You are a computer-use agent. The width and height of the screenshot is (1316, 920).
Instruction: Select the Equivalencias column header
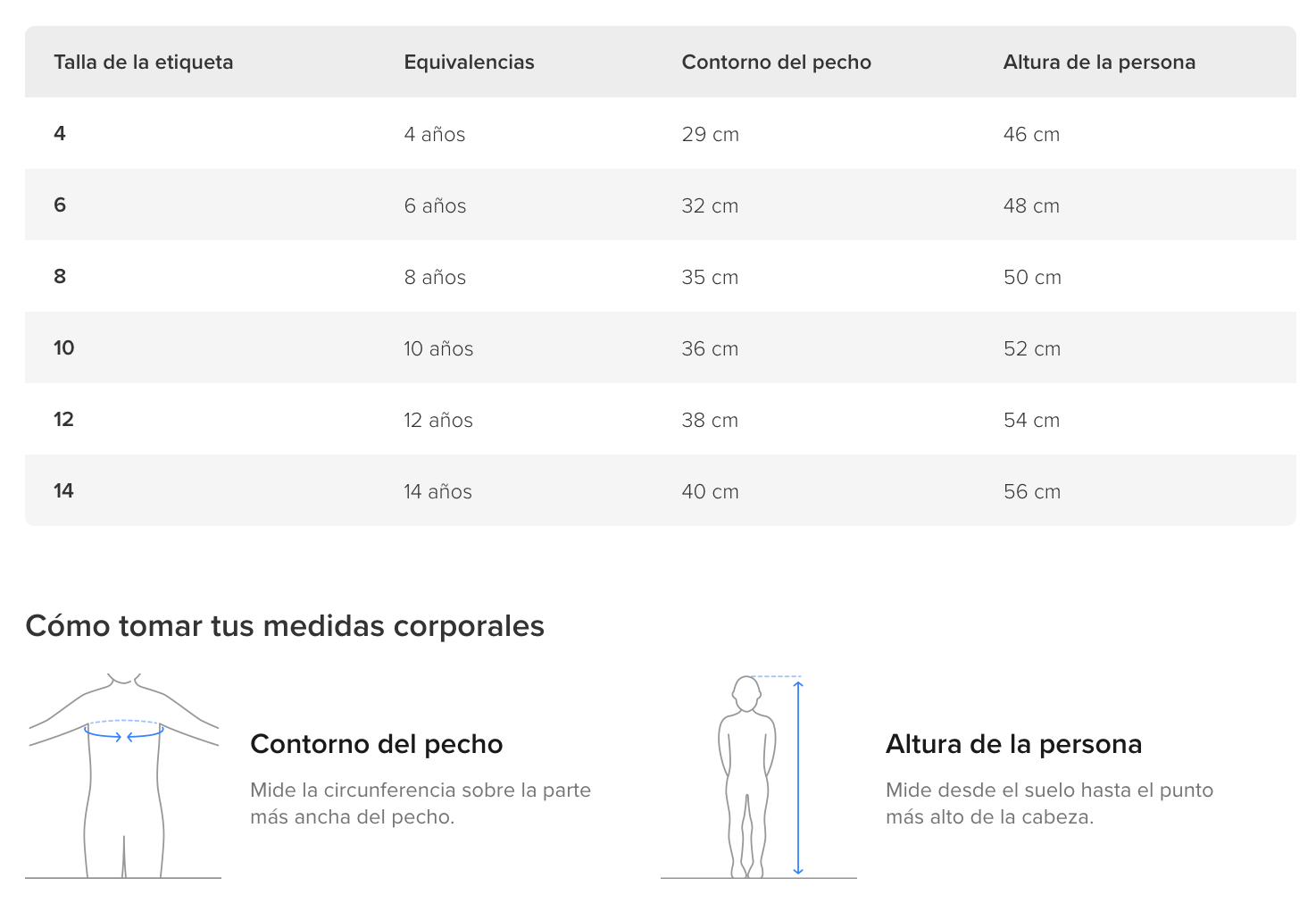pyautogui.click(x=470, y=63)
